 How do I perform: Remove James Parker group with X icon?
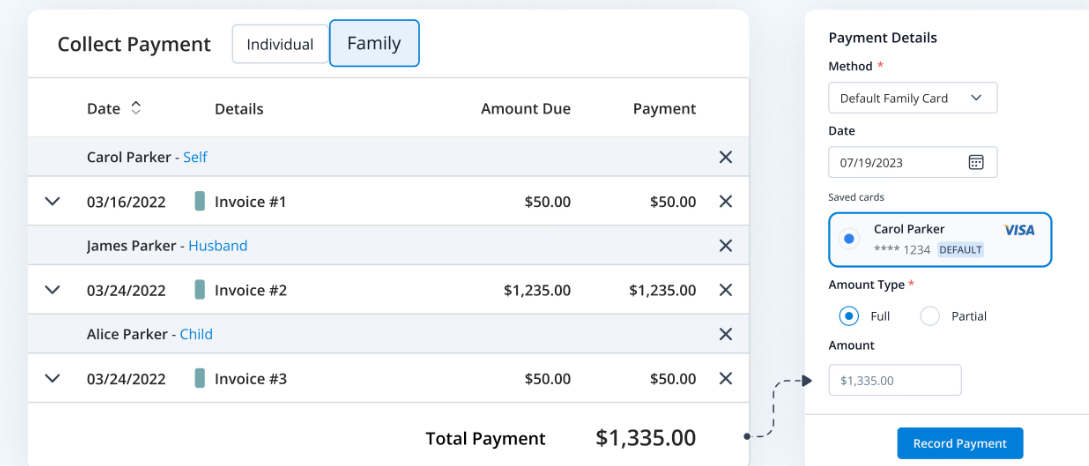[726, 246]
